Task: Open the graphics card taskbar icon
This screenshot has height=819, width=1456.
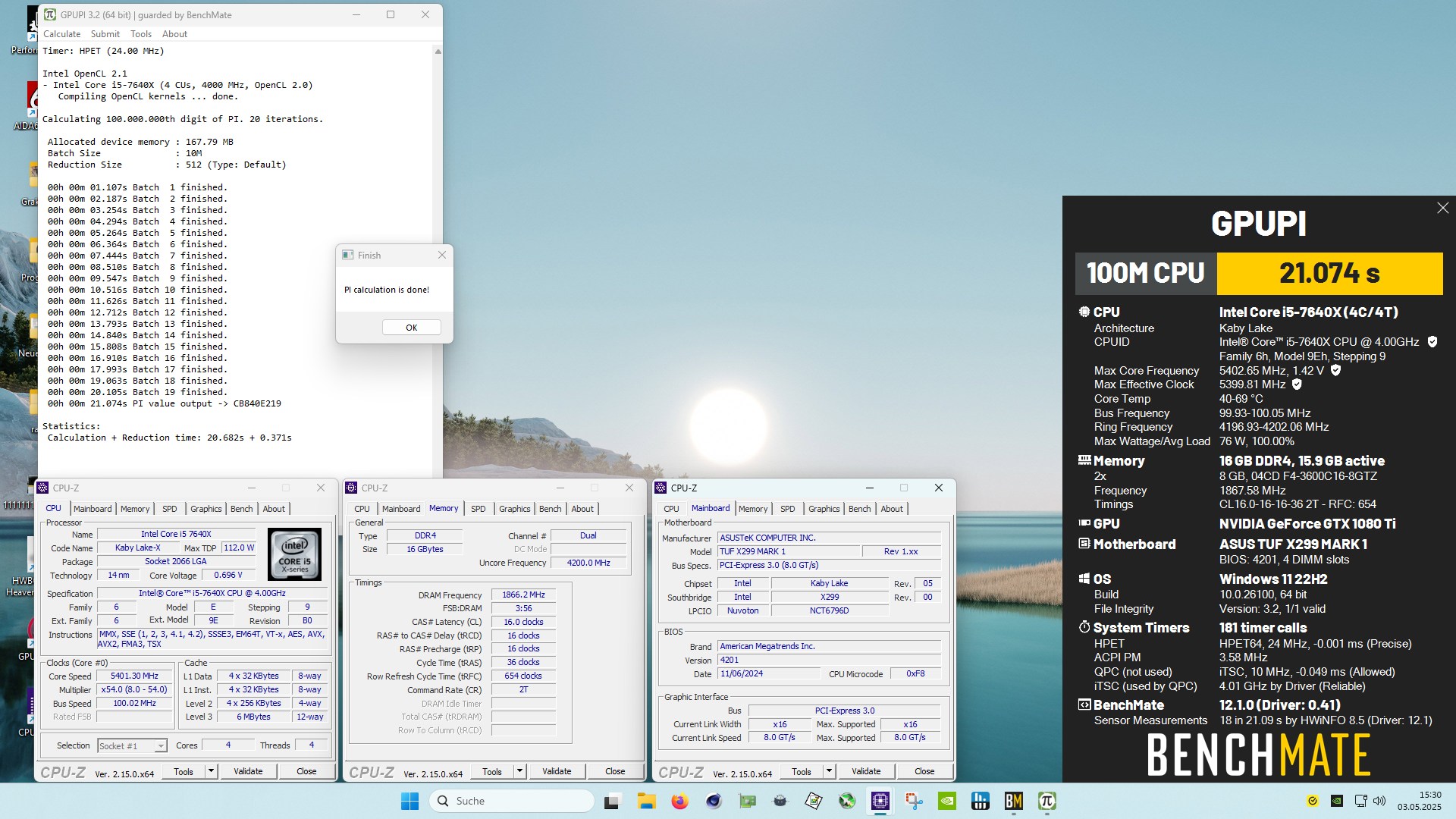Action: pos(747,801)
